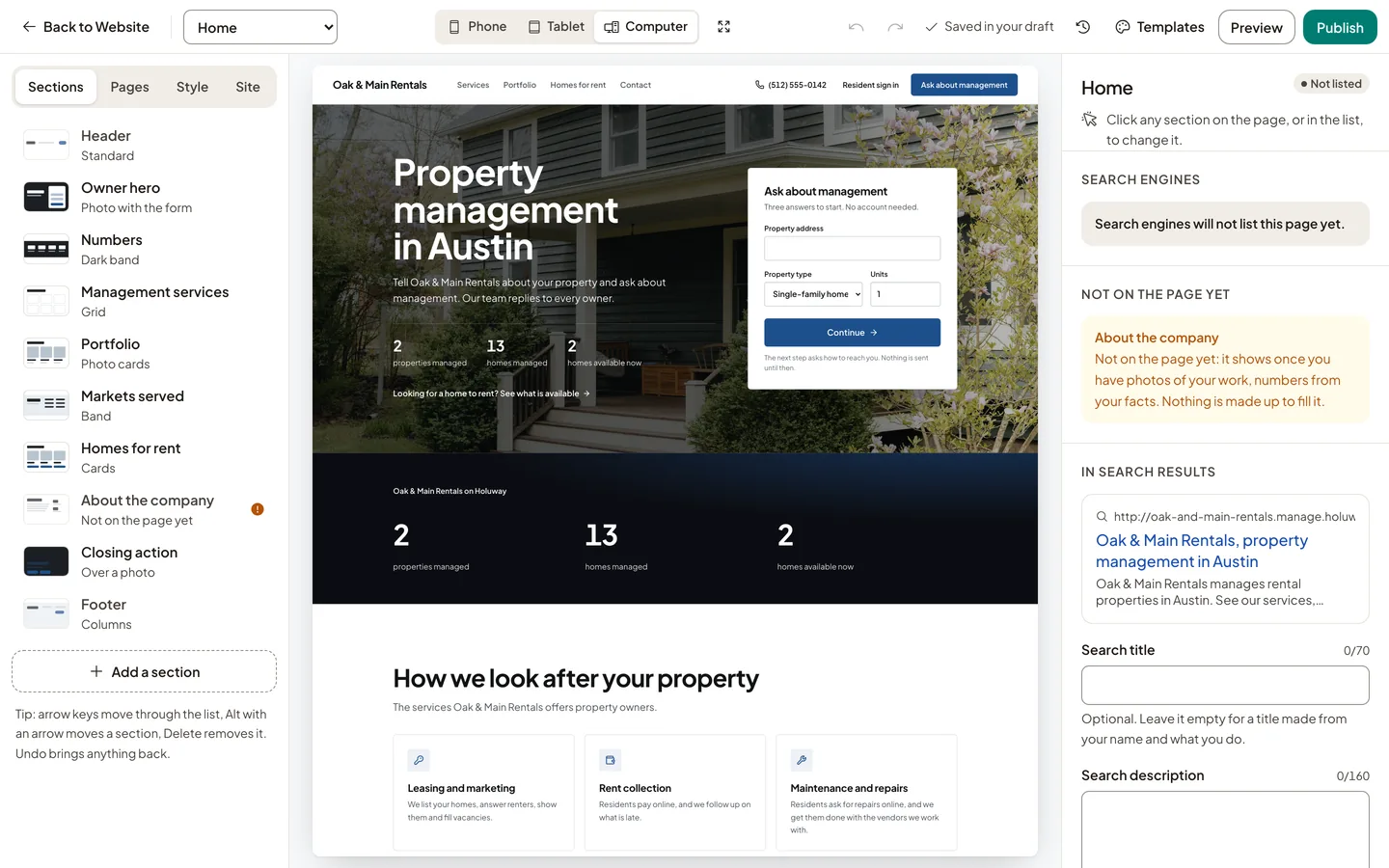Select the Homes for rent cards thumbnail
Image resolution: width=1389 pixels, height=868 pixels.
pyautogui.click(x=46, y=458)
